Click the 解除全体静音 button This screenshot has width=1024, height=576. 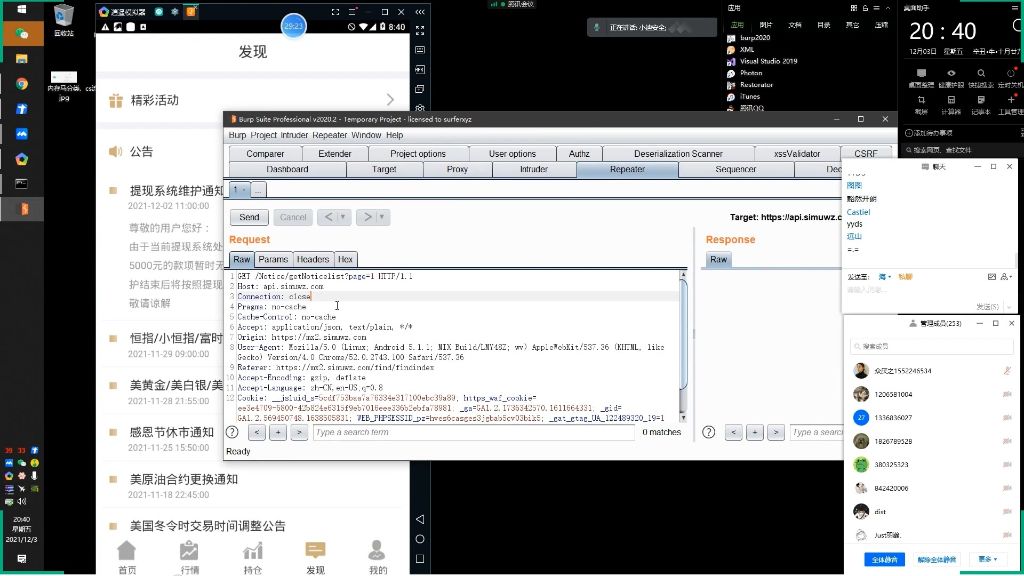point(936,560)
